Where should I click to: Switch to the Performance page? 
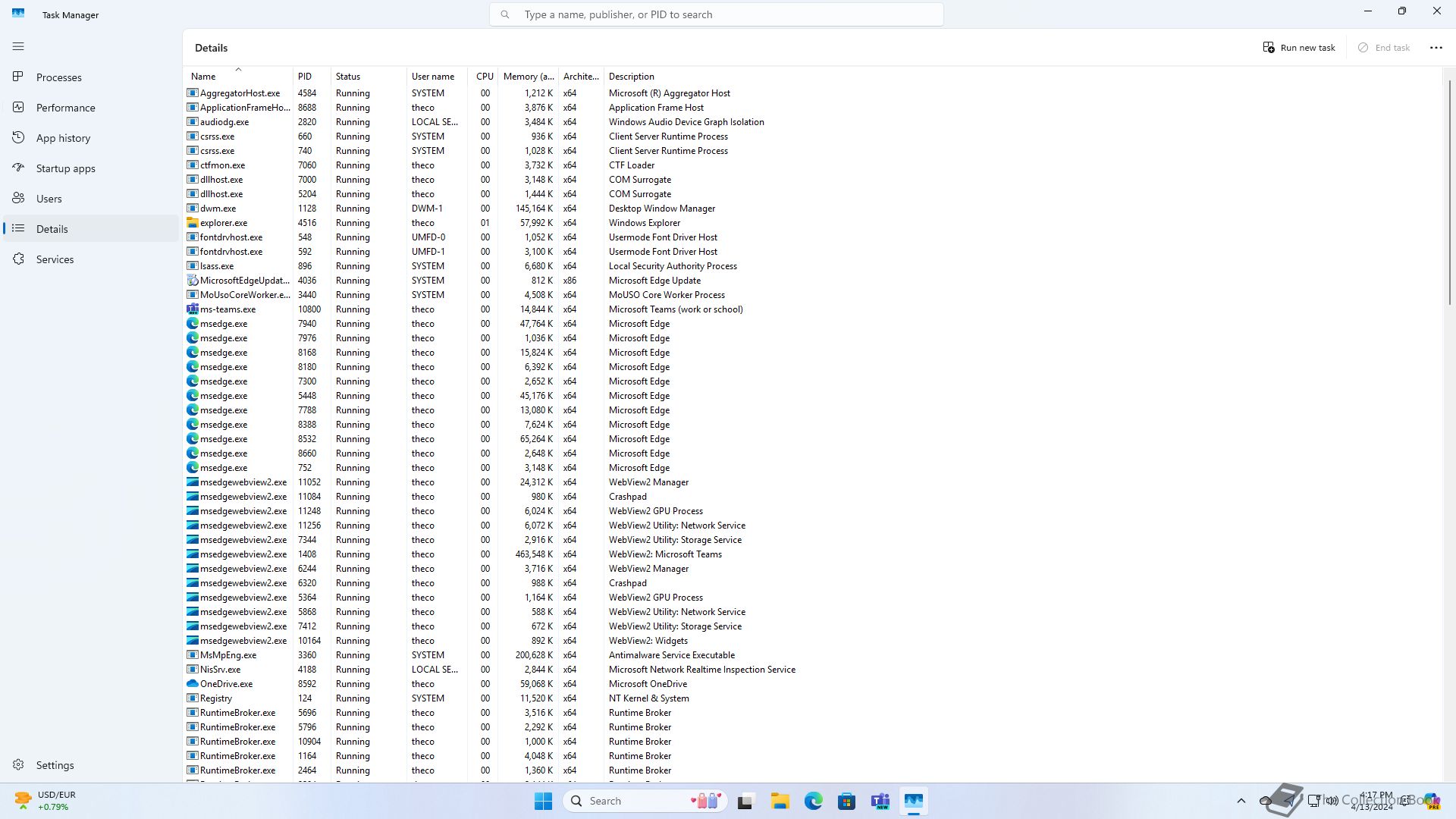pos(91,108)
